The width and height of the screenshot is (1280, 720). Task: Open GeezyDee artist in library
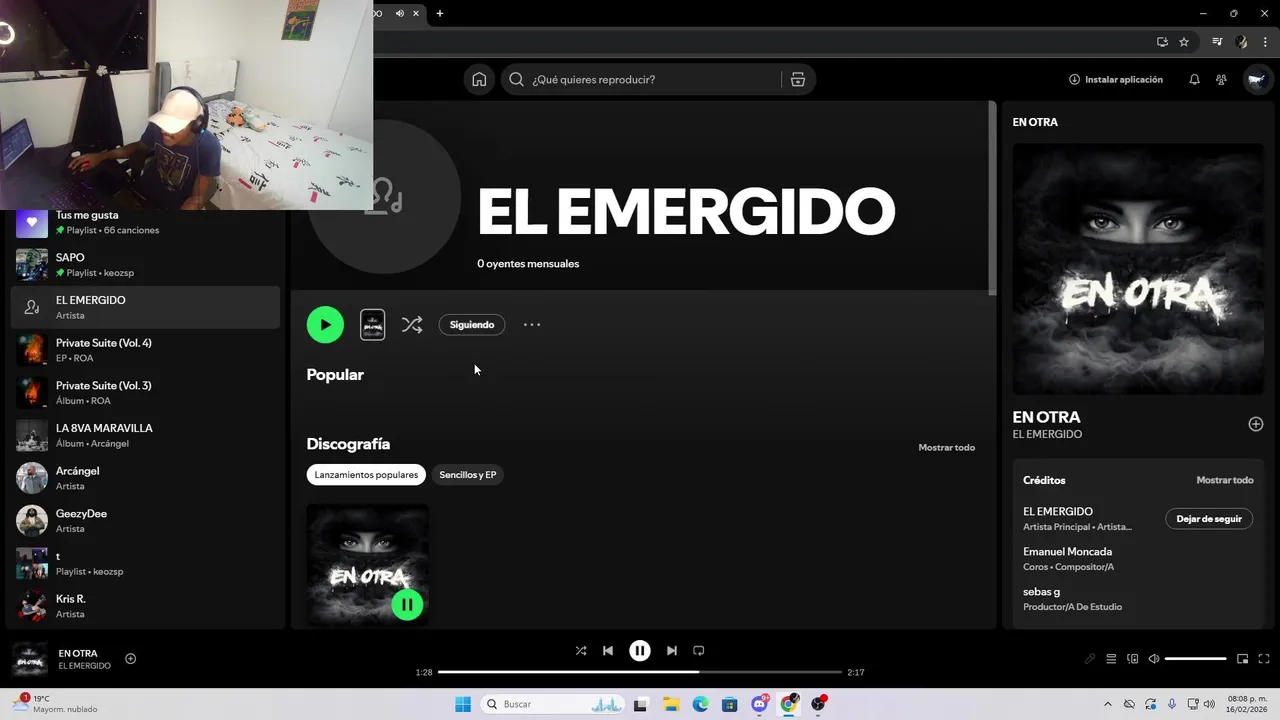pyautogui.click(x=145, y=521)
